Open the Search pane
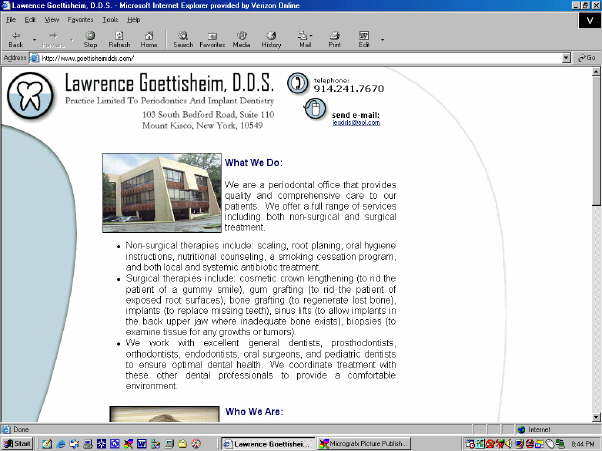The width and height of the screenshot is (602, 451). 183,40
